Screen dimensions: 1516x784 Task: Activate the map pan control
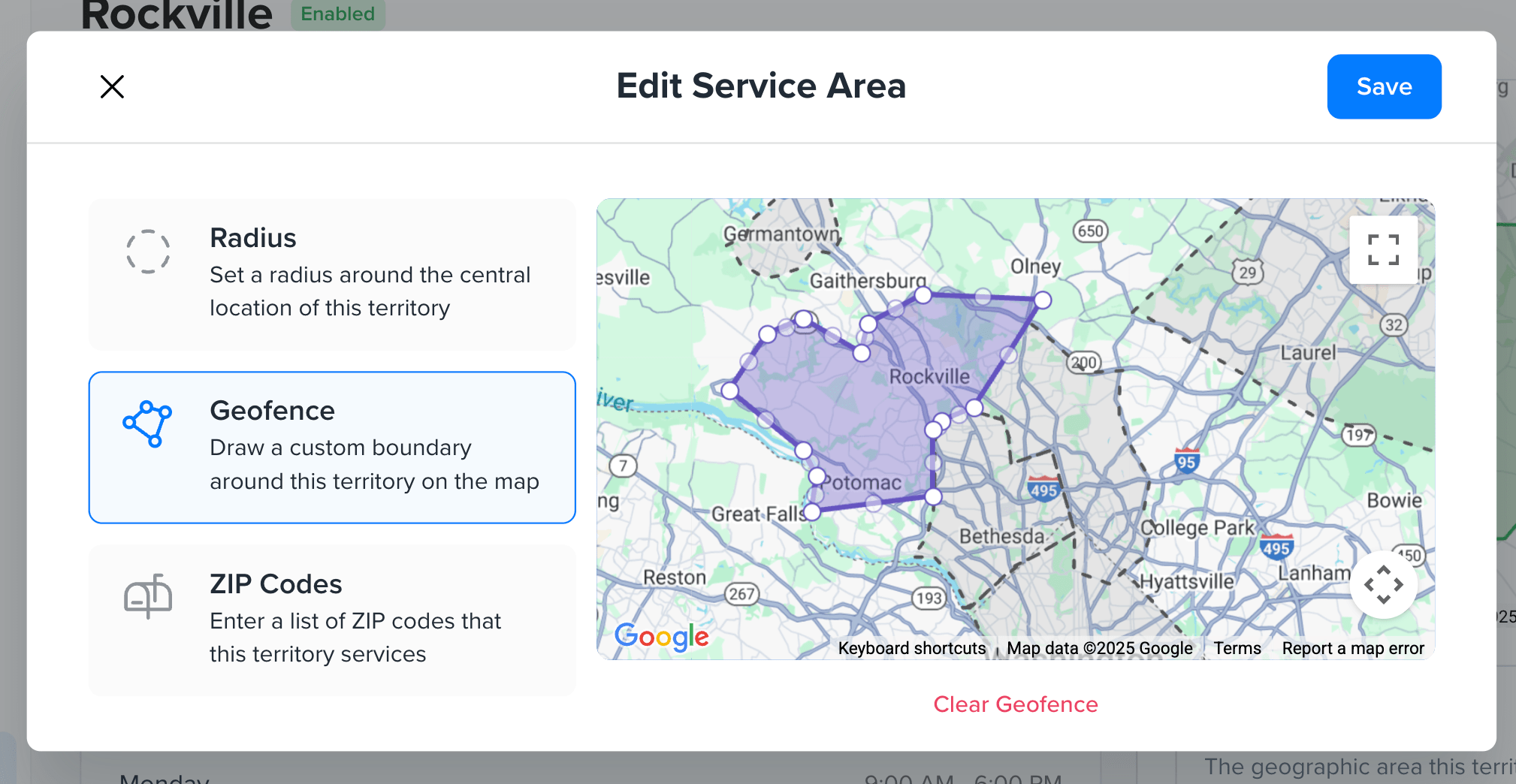pos(1383,584)
